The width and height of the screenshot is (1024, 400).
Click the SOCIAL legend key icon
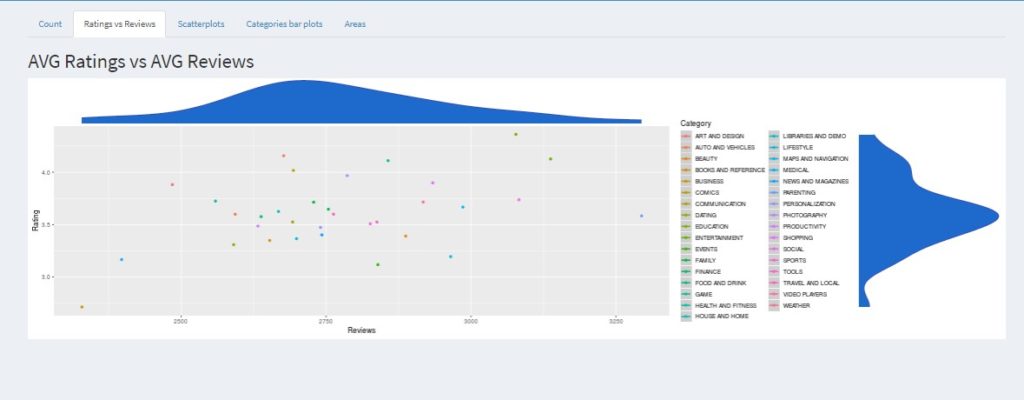pyautogui.click(x=775, y=249)
